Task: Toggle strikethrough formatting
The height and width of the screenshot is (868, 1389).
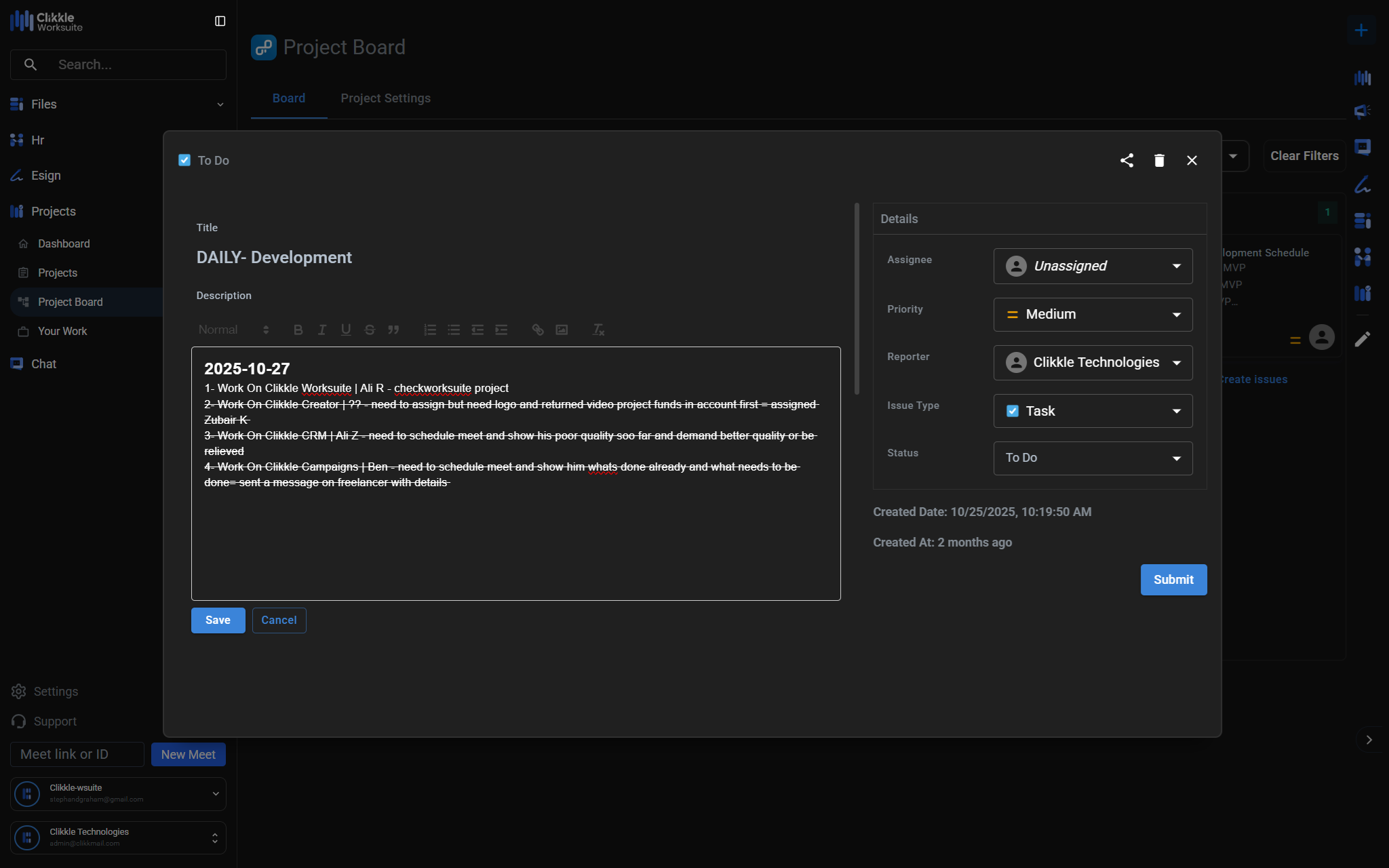Action: 370,330
